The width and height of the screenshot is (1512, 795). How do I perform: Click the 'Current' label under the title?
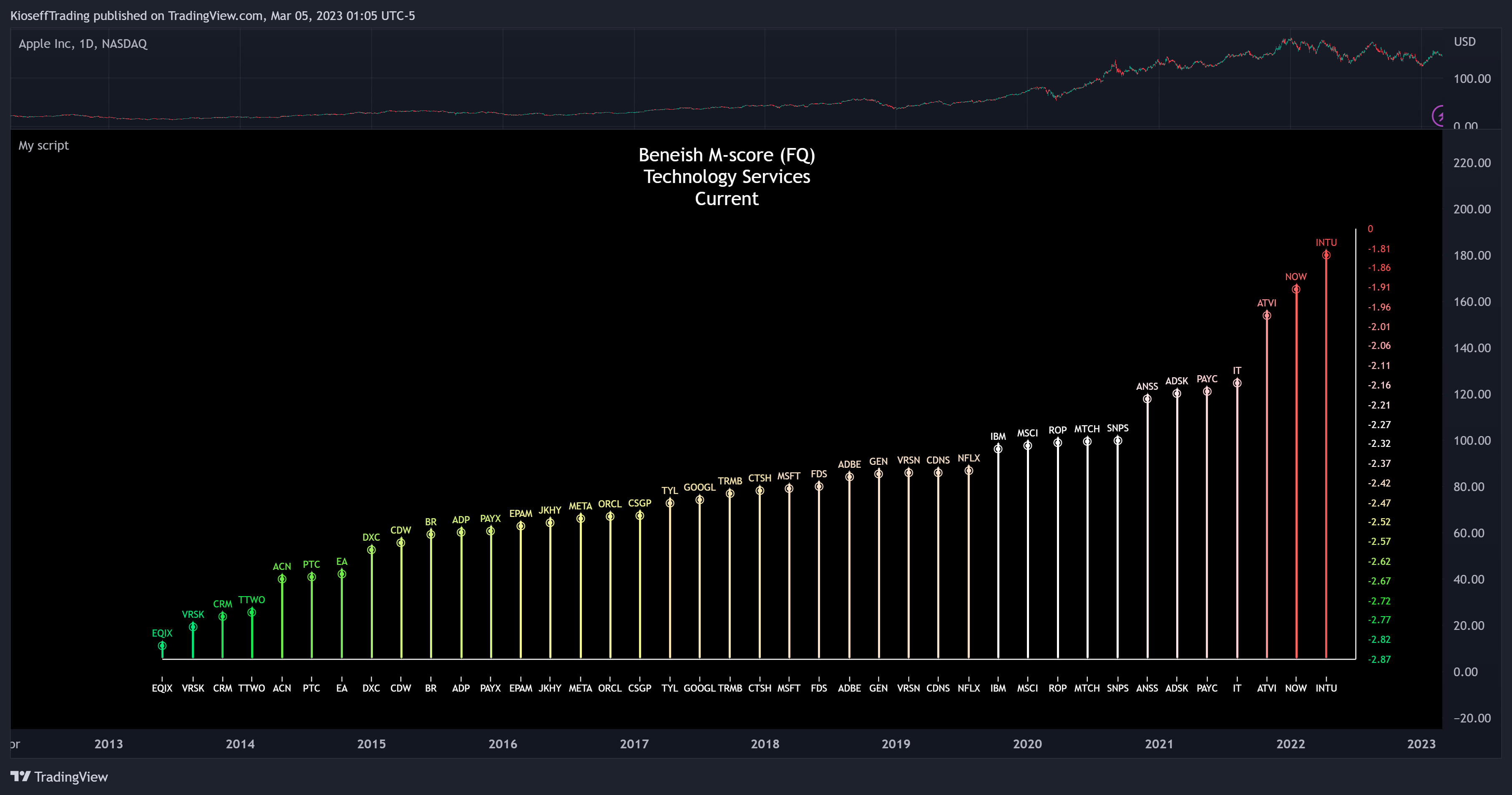pos(727,199)
